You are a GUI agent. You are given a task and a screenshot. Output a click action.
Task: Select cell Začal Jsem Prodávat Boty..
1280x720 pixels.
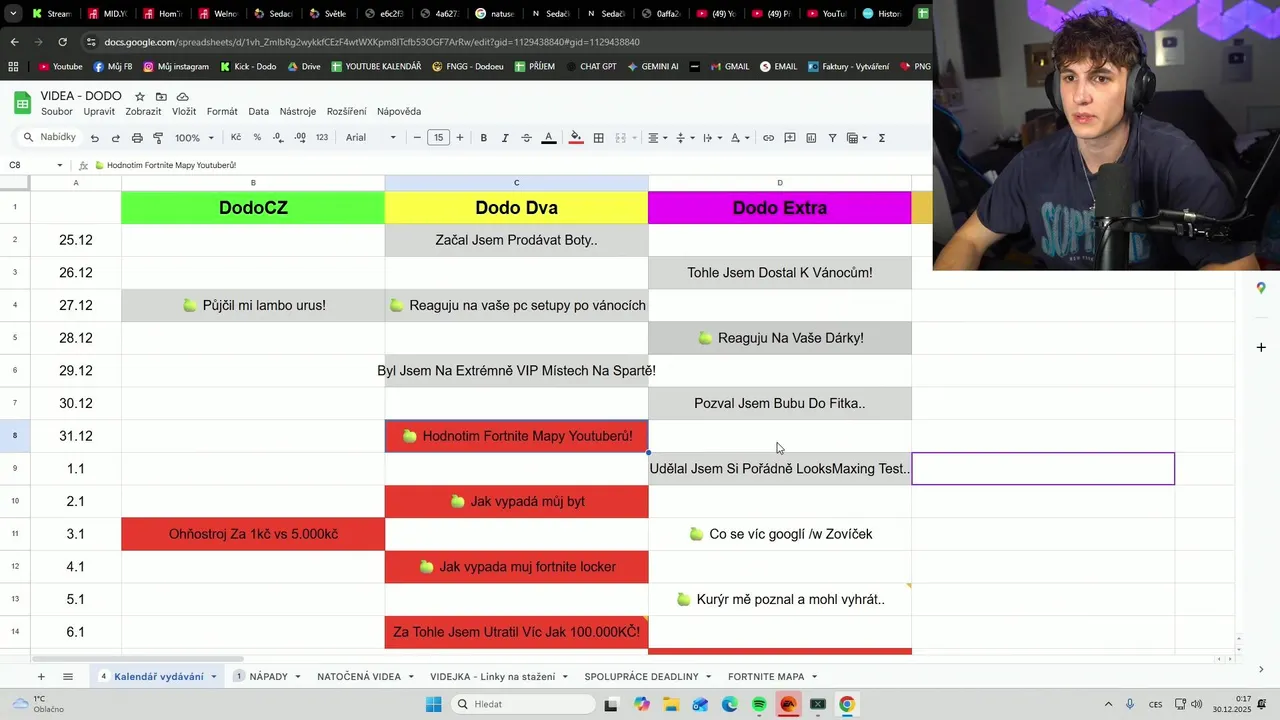516,240
